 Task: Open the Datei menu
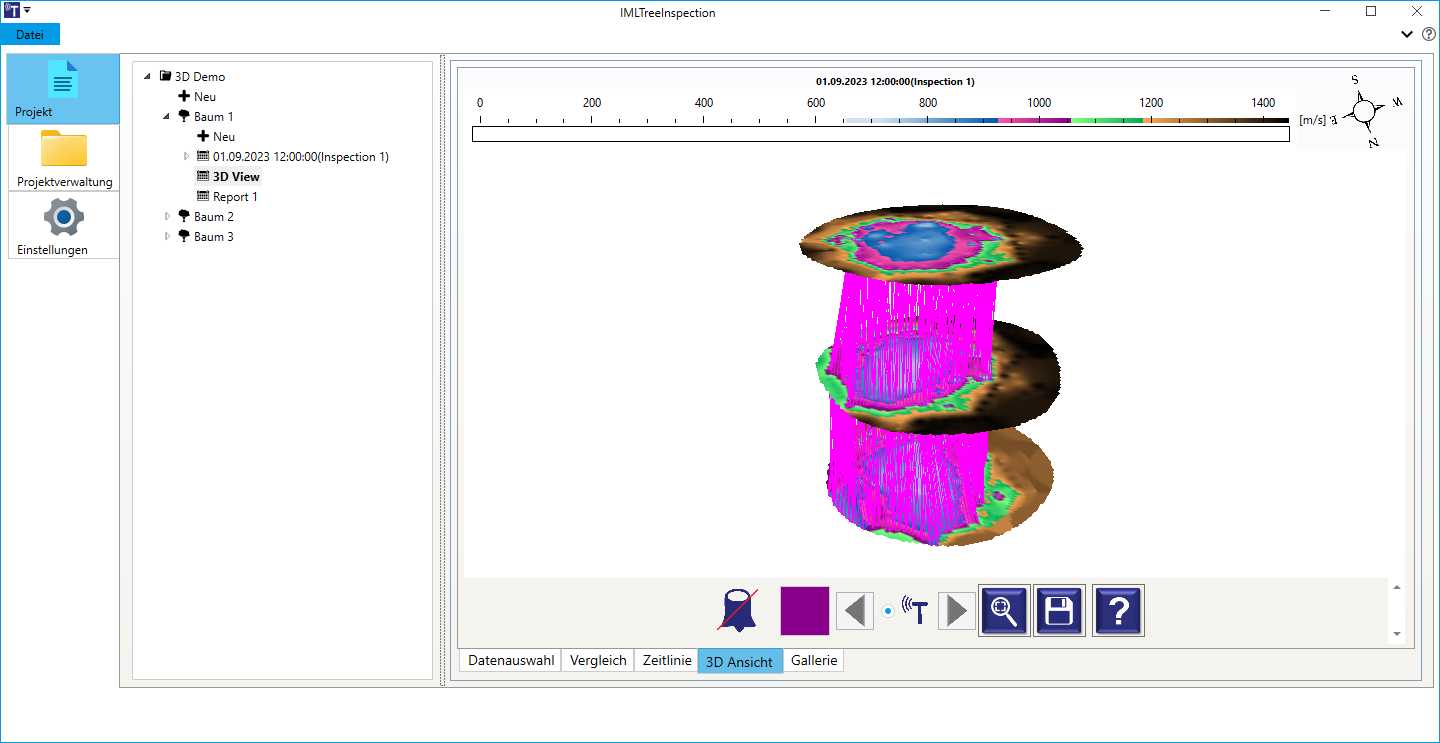[30, 34]
